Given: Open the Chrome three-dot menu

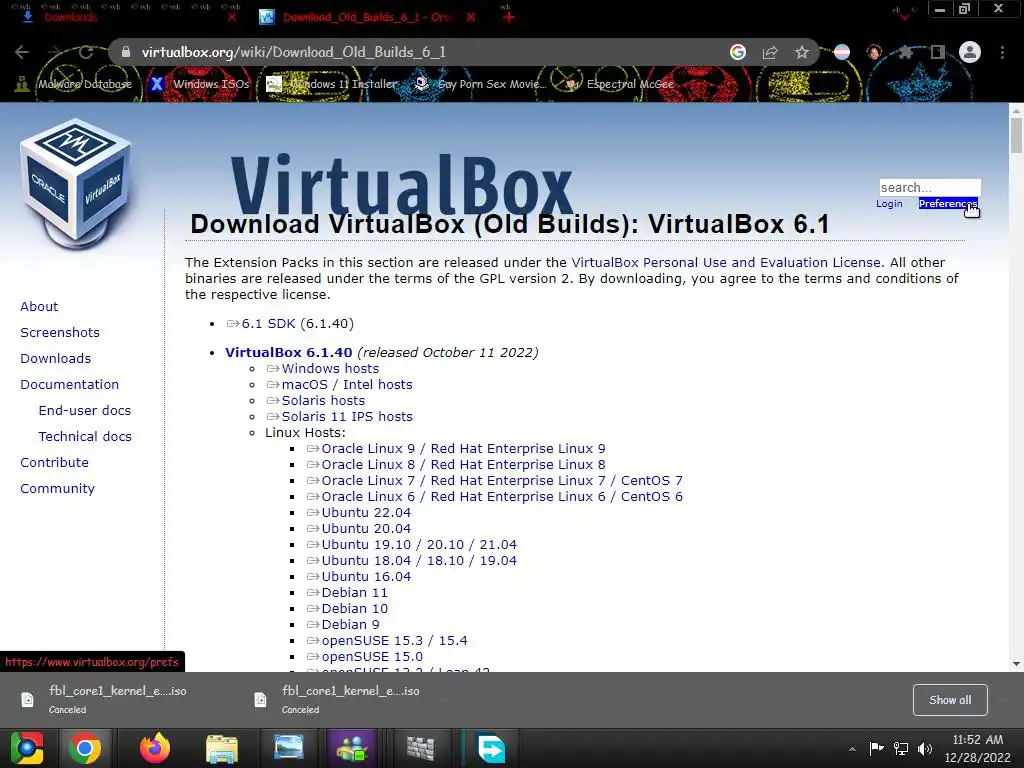Looking at the screenshot, I should (x=1002, y=52).
